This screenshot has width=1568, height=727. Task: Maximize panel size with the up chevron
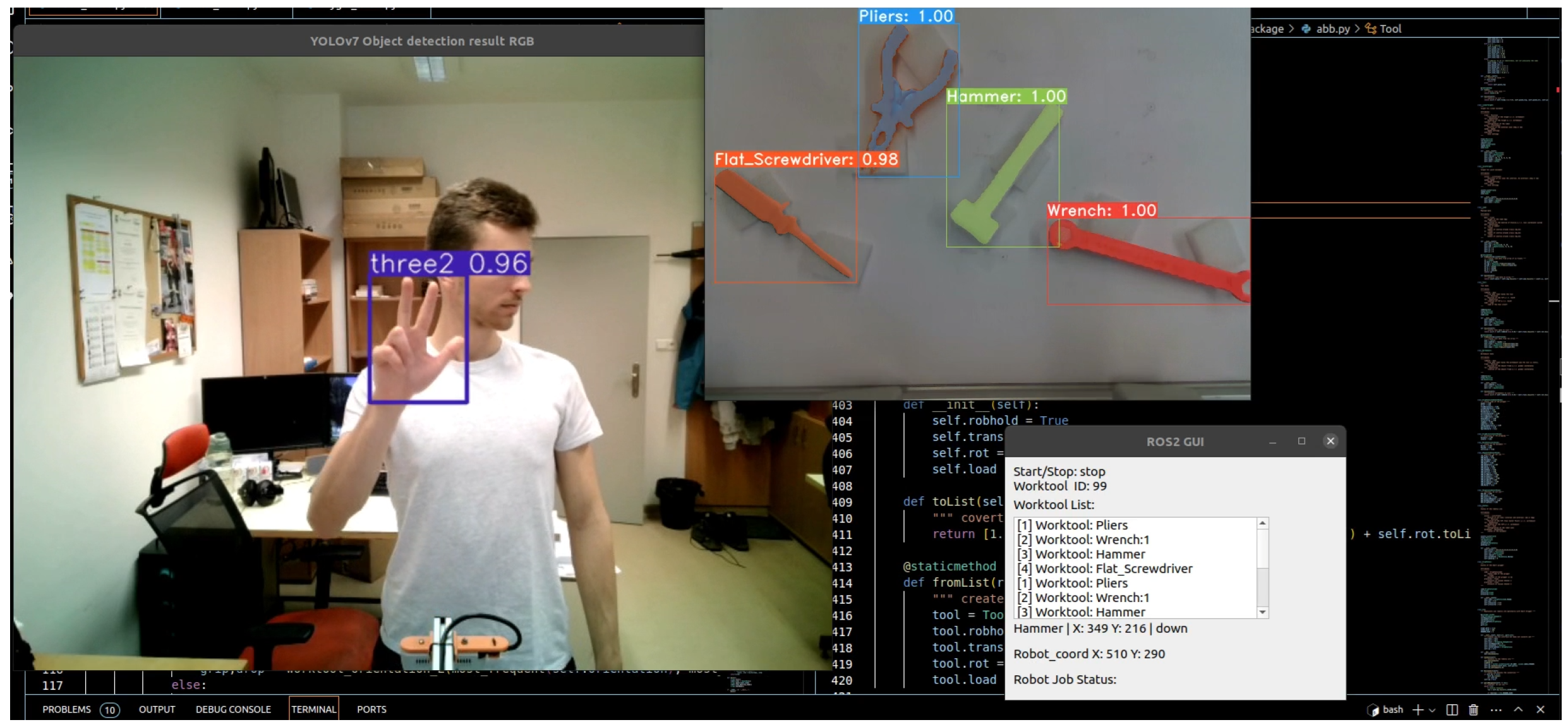(1518, 710)
